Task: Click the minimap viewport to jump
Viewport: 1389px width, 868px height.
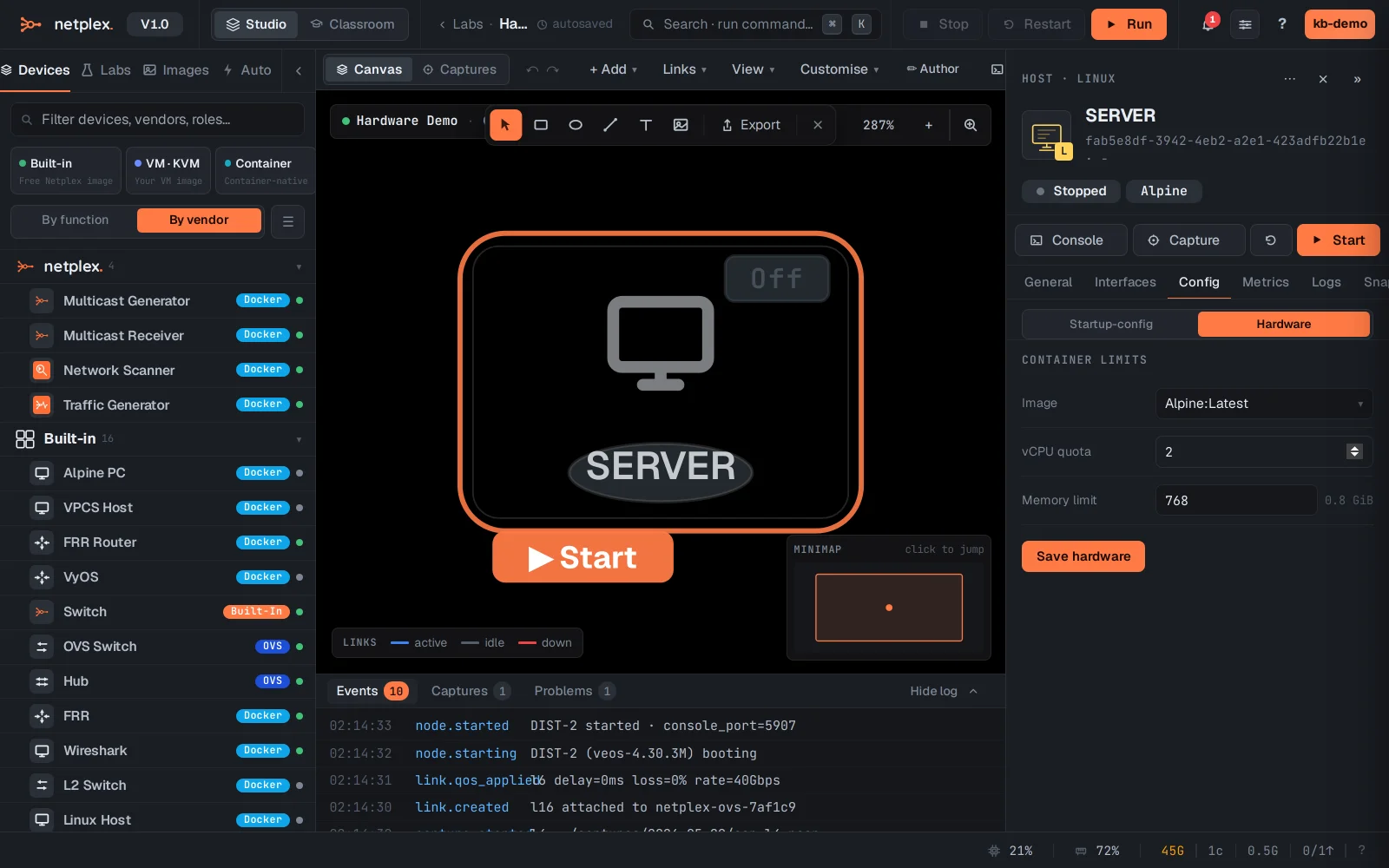Action: click(888, 608)
